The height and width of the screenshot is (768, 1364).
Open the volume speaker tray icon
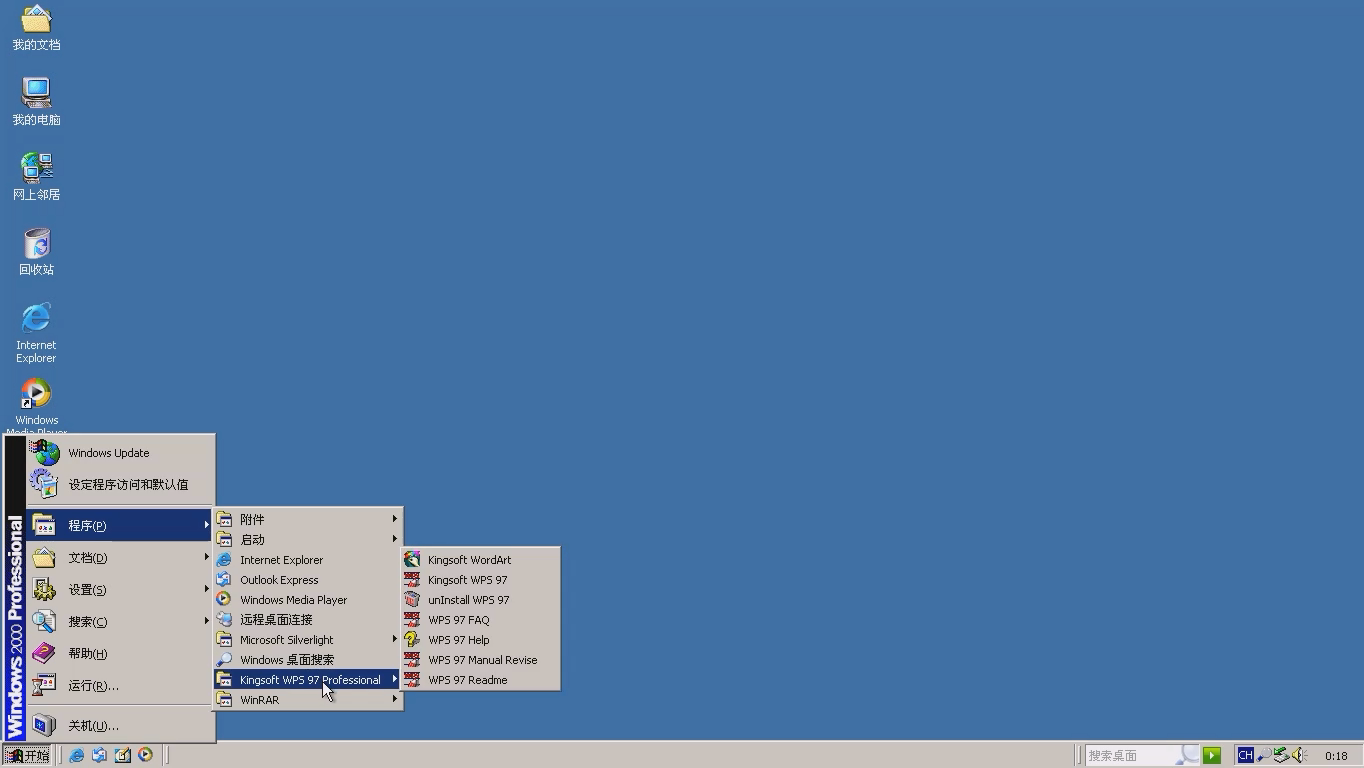pos(1299,755)
